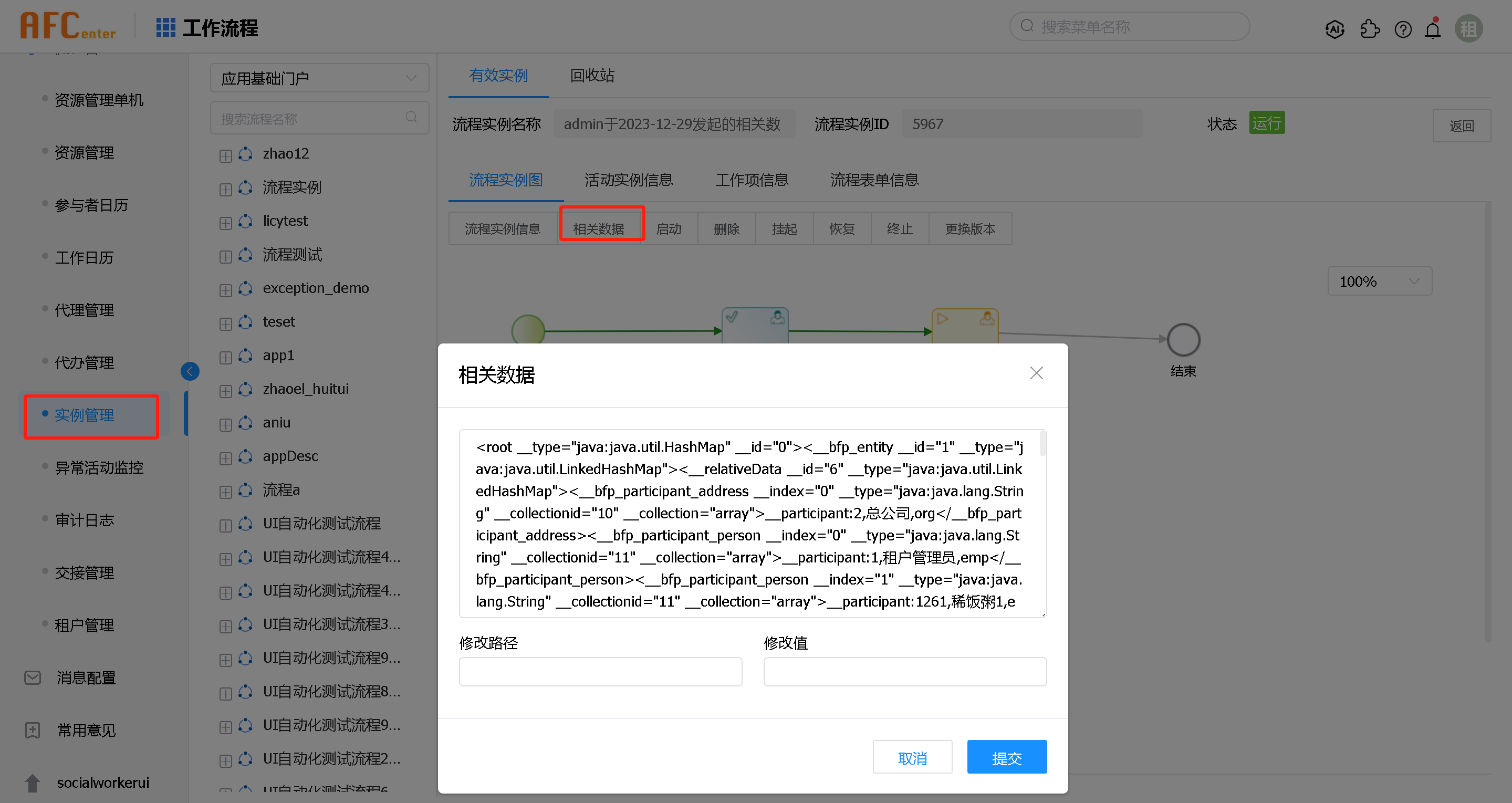Click the 修改路径 input field
Viewport: 1512px width, 803px height.
click(x=600, y=672)
